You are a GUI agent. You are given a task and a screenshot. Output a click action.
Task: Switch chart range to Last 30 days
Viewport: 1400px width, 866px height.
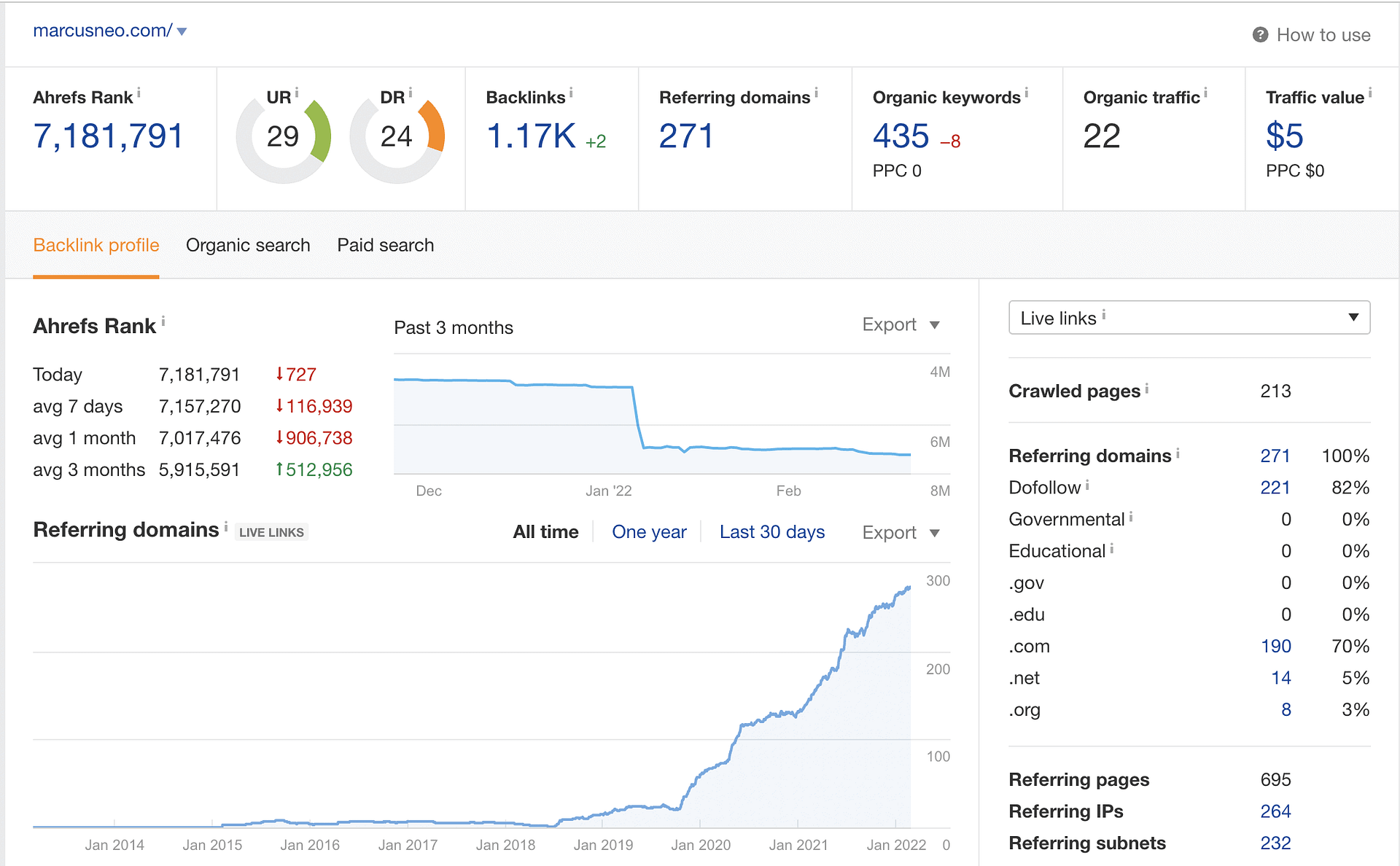[771, 532]
